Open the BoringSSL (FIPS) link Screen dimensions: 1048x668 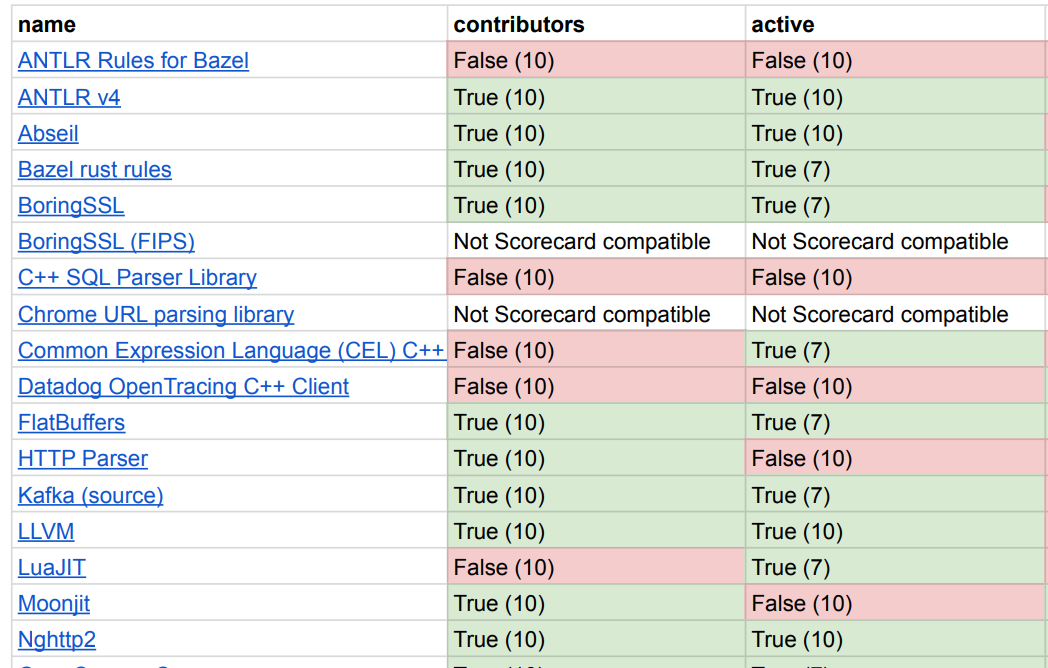click(106, 242)
